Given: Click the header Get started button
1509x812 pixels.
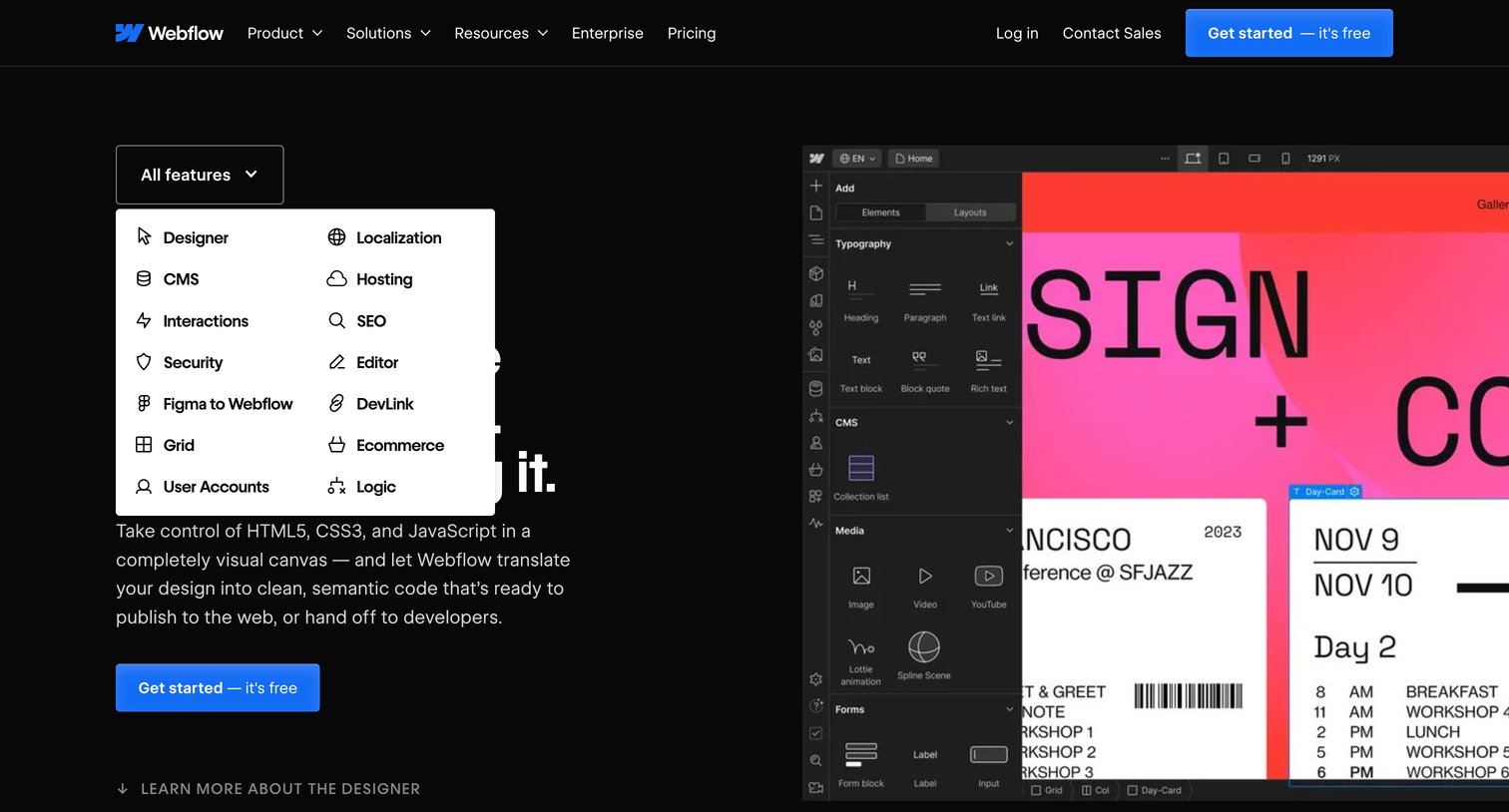Looking at the screenshot, I should [1288, 33].
